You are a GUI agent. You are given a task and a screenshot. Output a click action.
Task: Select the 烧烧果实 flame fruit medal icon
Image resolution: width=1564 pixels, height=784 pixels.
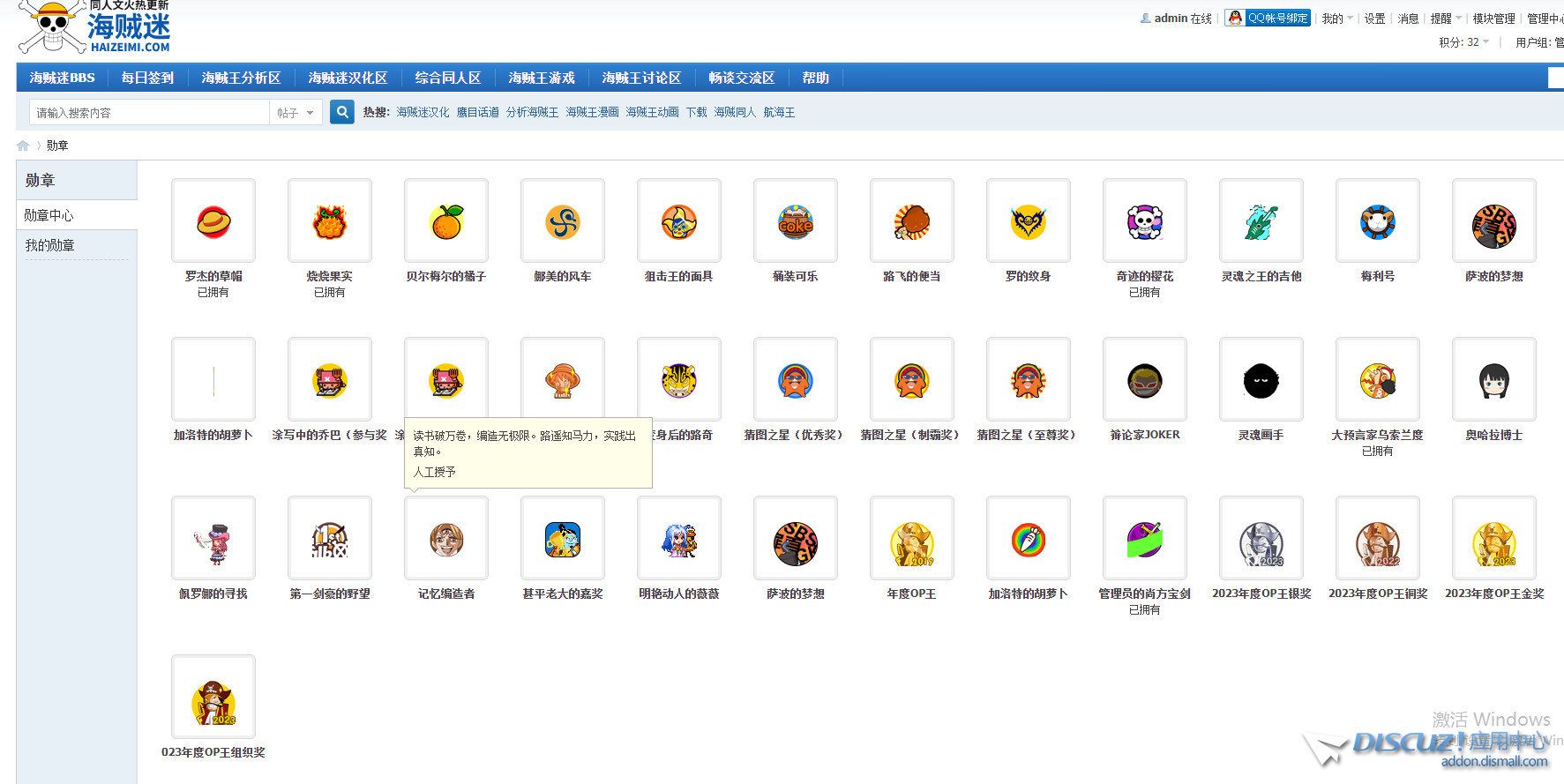(x=330, y=221)
